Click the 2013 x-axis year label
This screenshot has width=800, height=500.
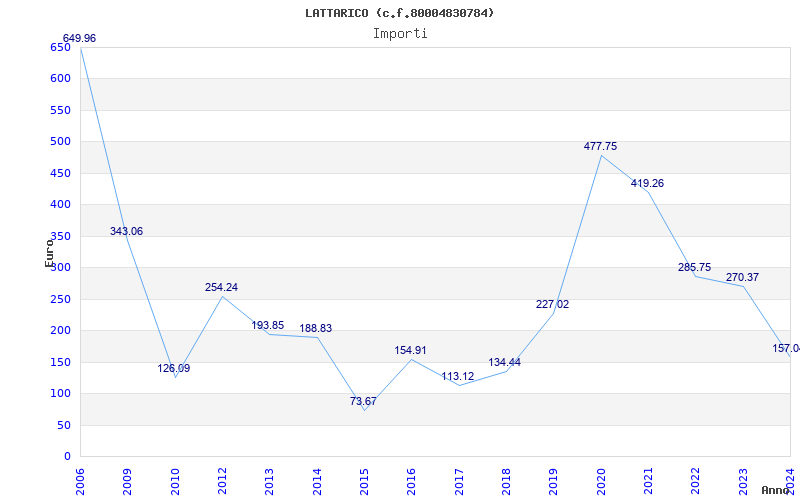point(269,481)
